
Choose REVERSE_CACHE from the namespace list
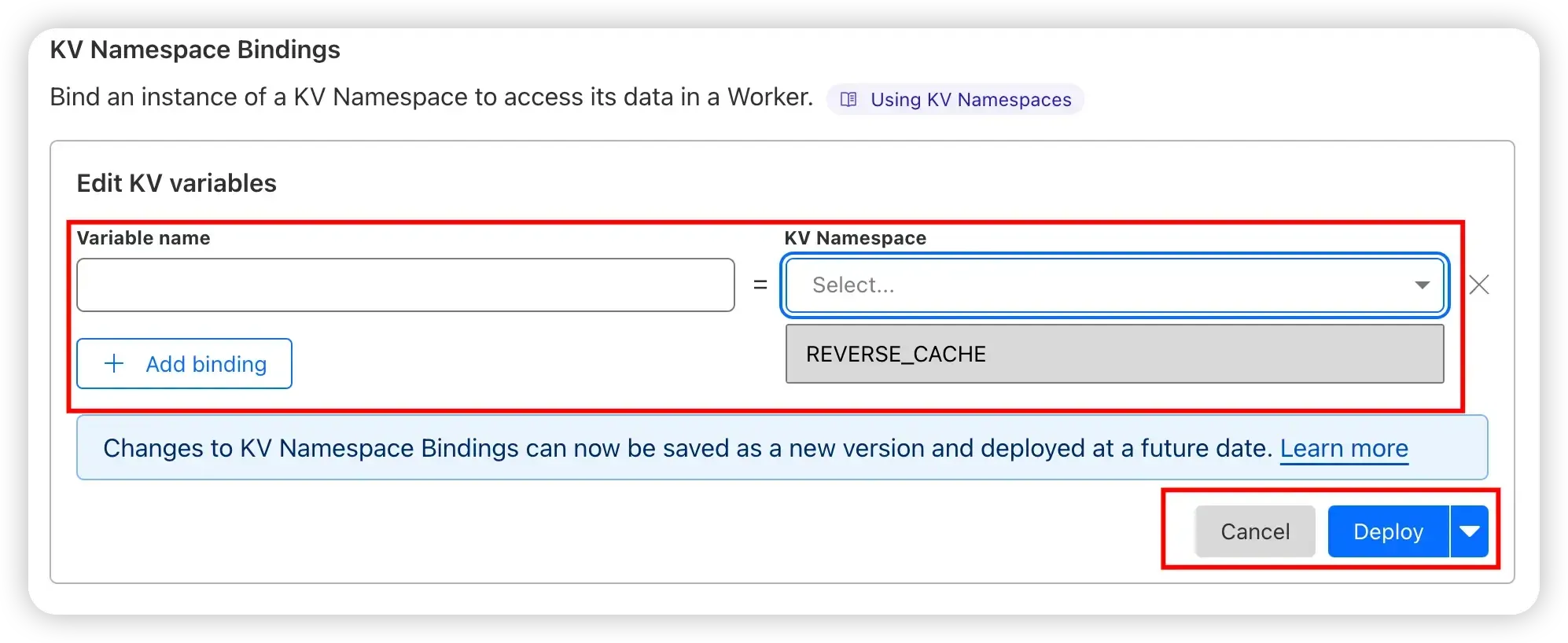coord(1115,354)
